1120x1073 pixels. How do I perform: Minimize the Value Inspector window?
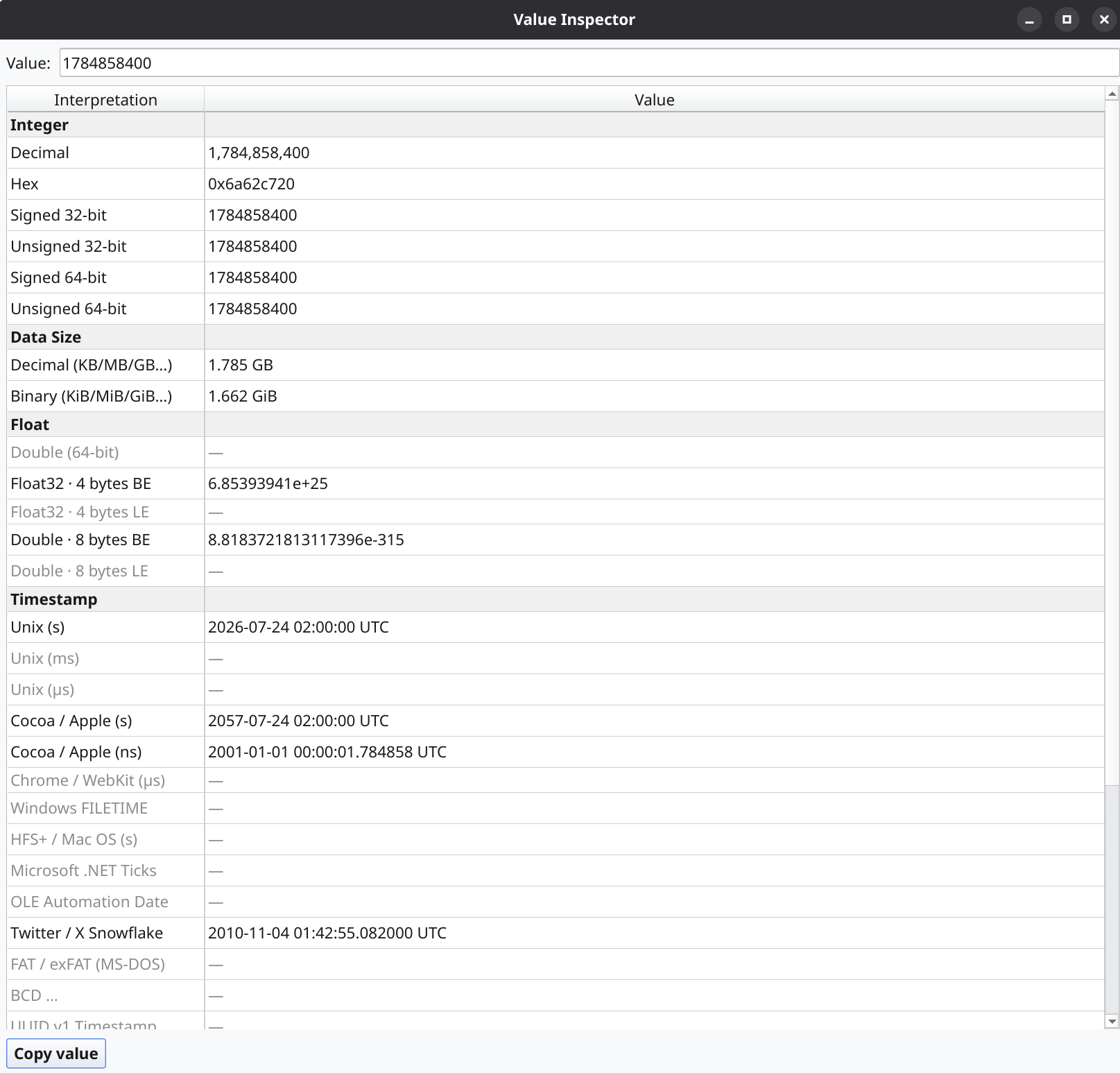click(x=1029, y=19)
